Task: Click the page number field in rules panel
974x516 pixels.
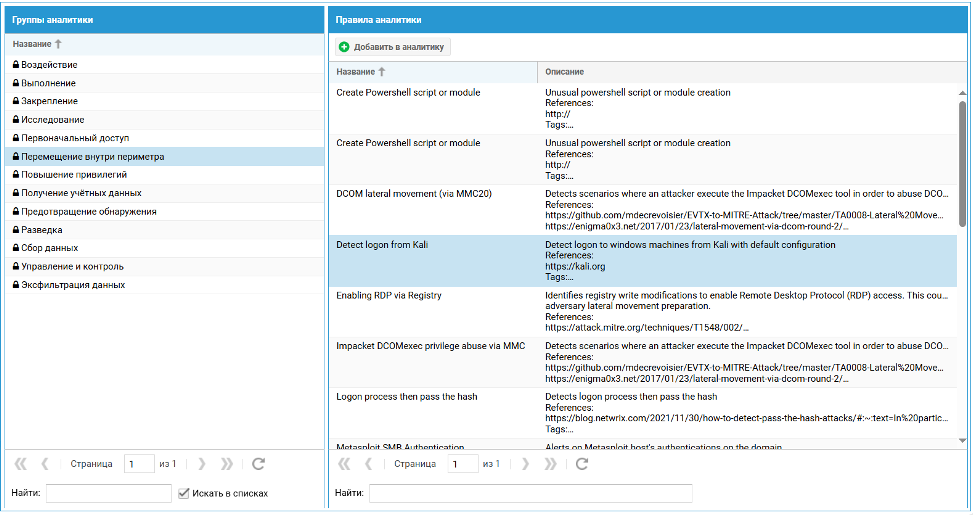Action: pyautogui.click(x=463, y=464)
